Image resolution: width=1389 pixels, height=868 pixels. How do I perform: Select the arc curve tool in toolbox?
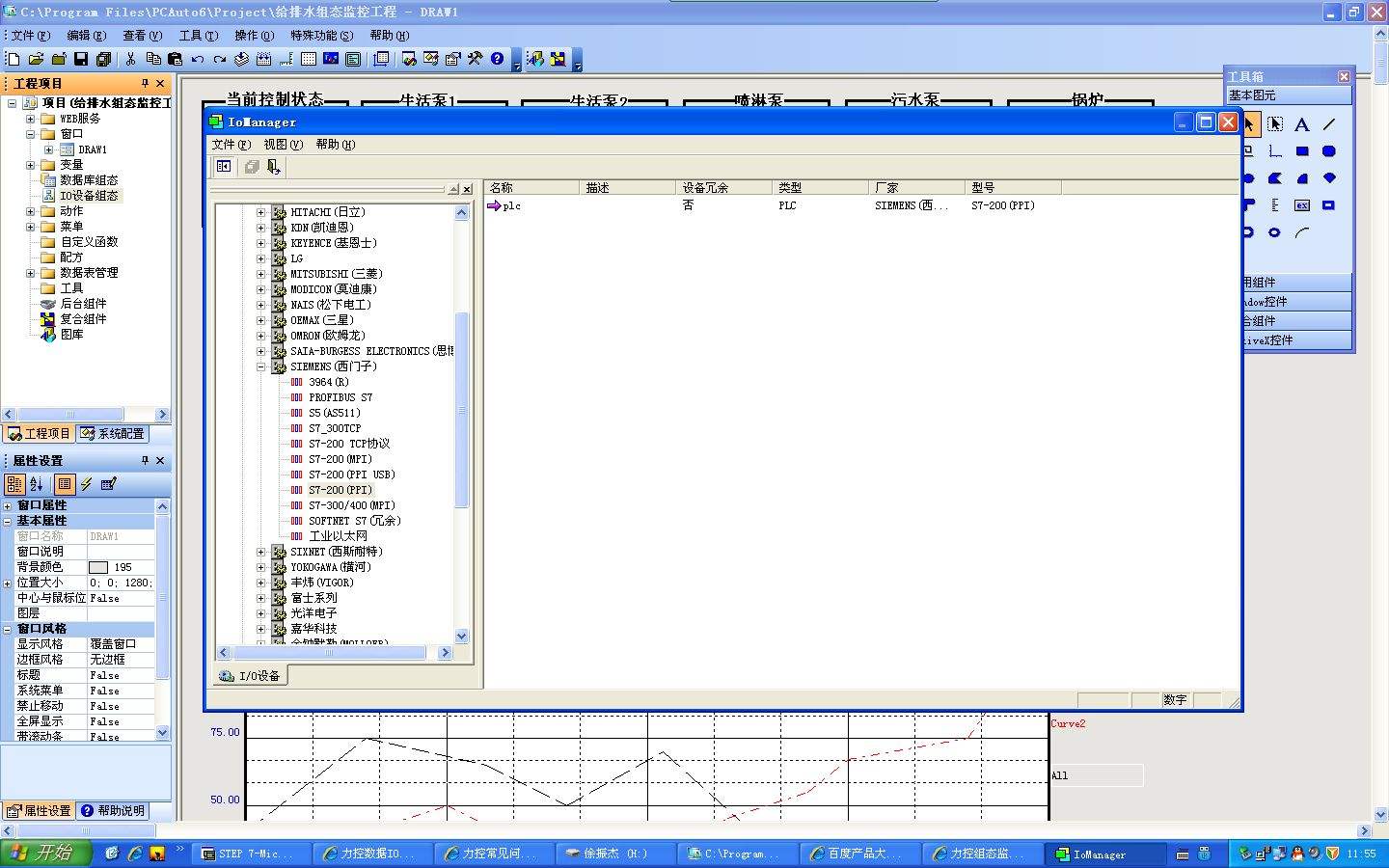point(1301,232)
